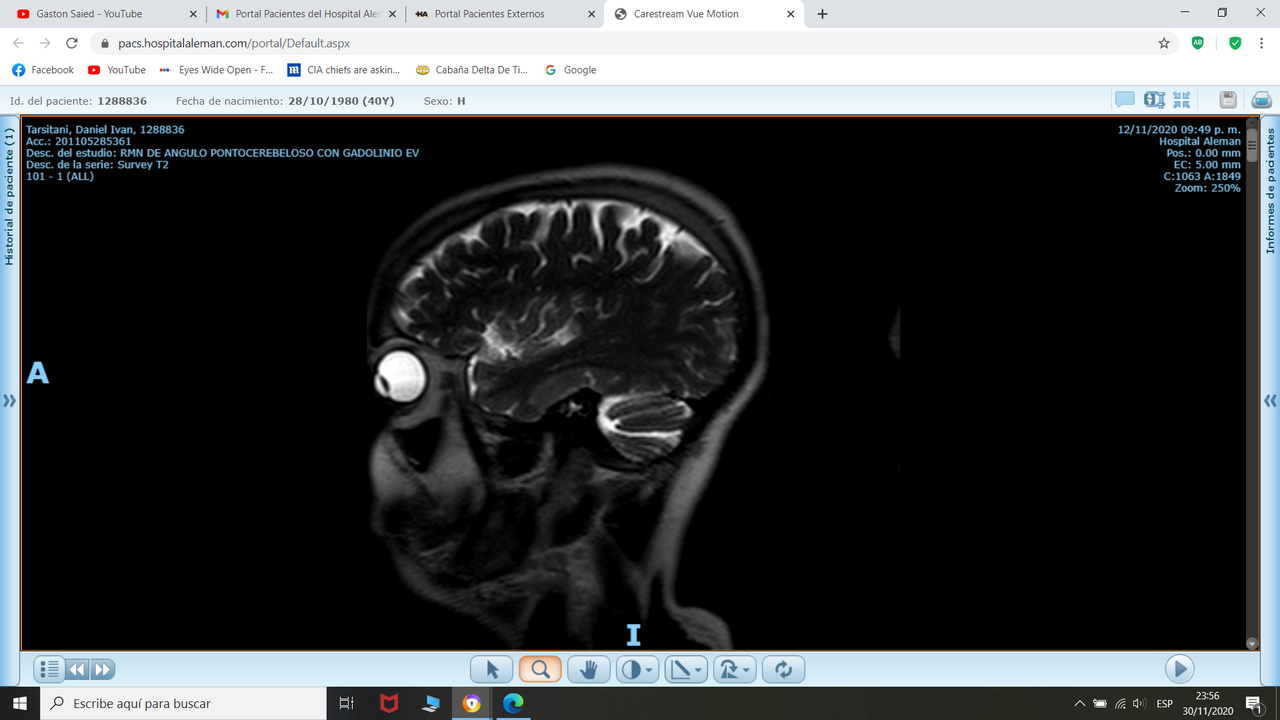Expand the Informes de pacientes side panel

coord(1271,190)
